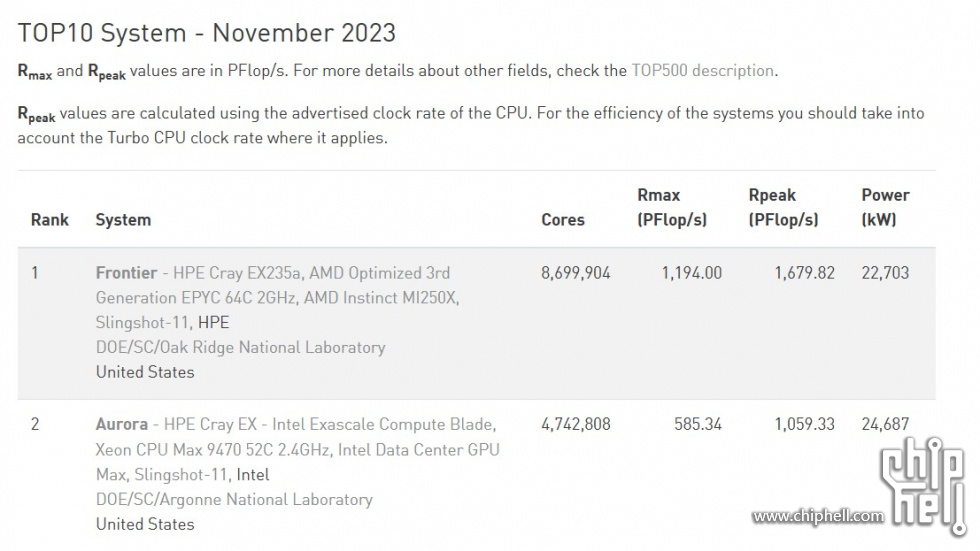980x551 pixels.
Task: Click Aurora's power value 24,687
Action: 885,424
